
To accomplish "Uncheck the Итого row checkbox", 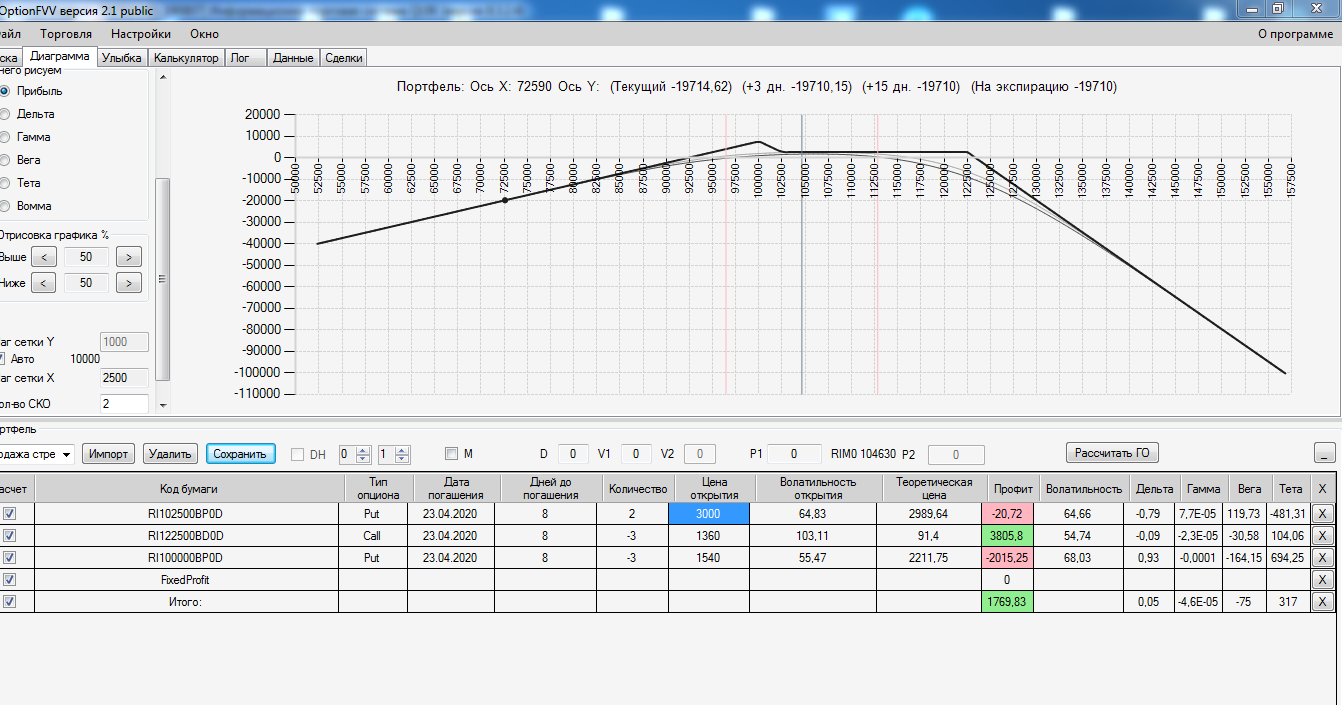I will tap(10, 601).
